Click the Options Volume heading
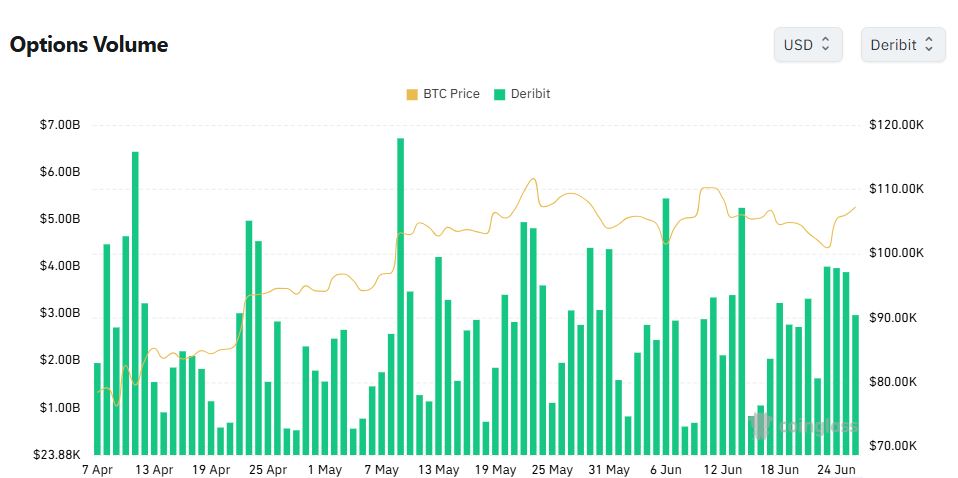This screenshot has height=478, width=958. pyautogui.click(x=89, y=45)
